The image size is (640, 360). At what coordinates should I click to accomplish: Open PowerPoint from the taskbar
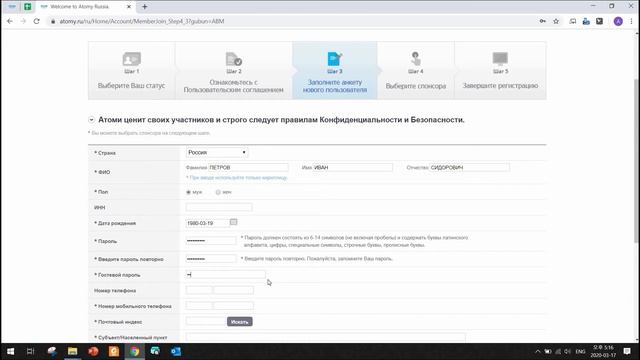(93, 351)
